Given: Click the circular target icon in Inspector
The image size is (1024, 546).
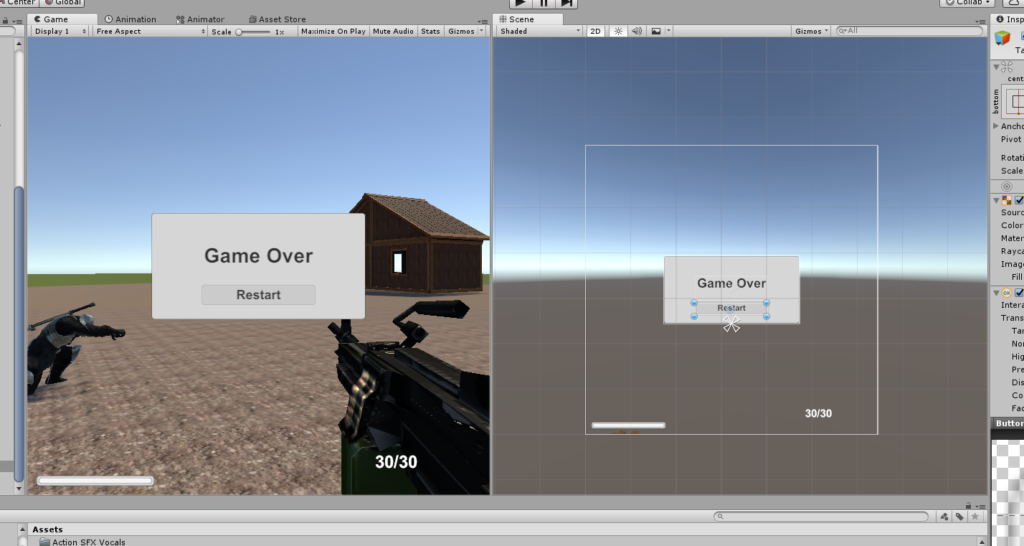Looking at the screenshot, I should (1006, 186).
